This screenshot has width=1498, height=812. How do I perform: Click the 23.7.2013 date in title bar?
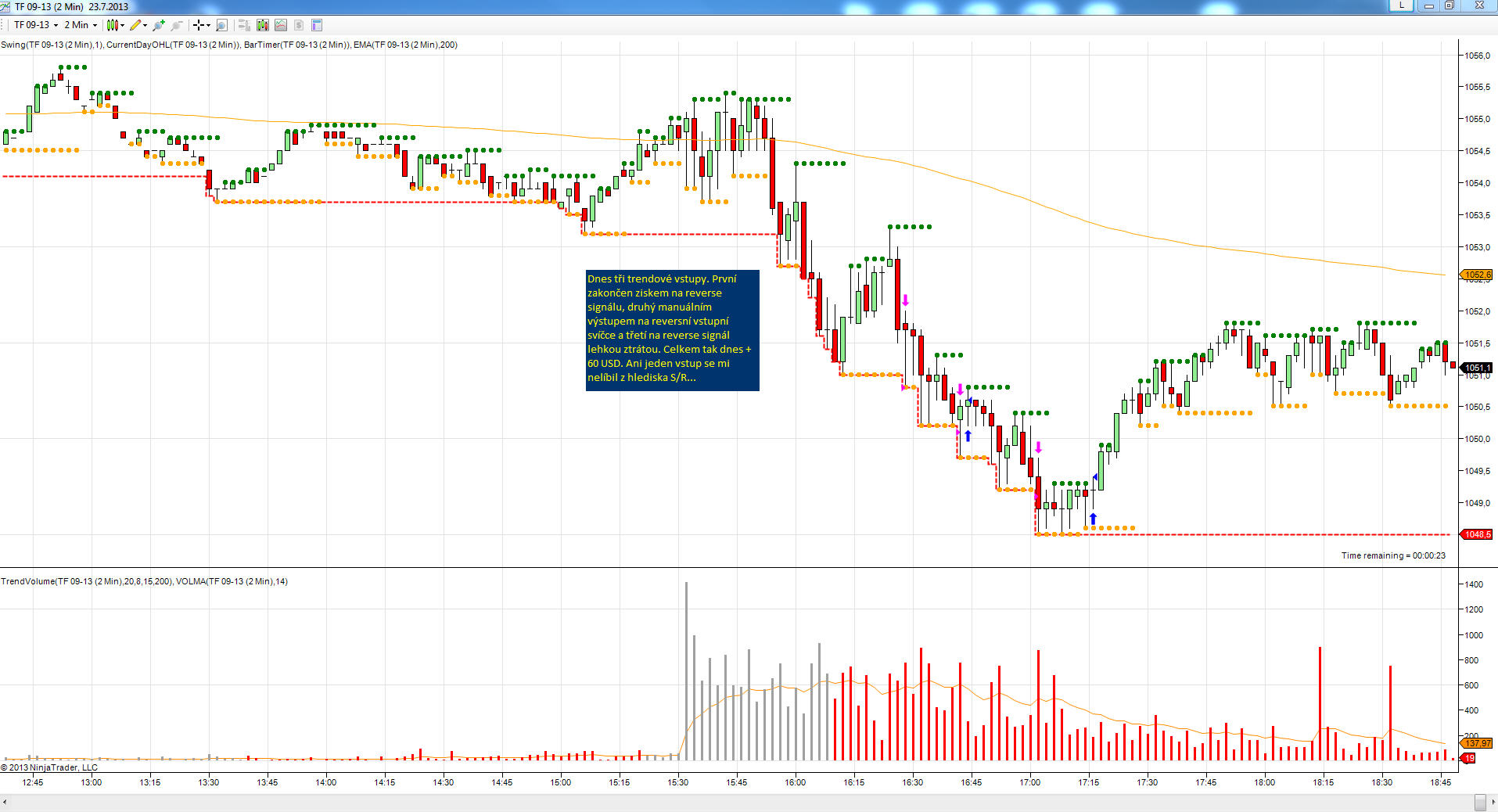click(x=108, y=6)
